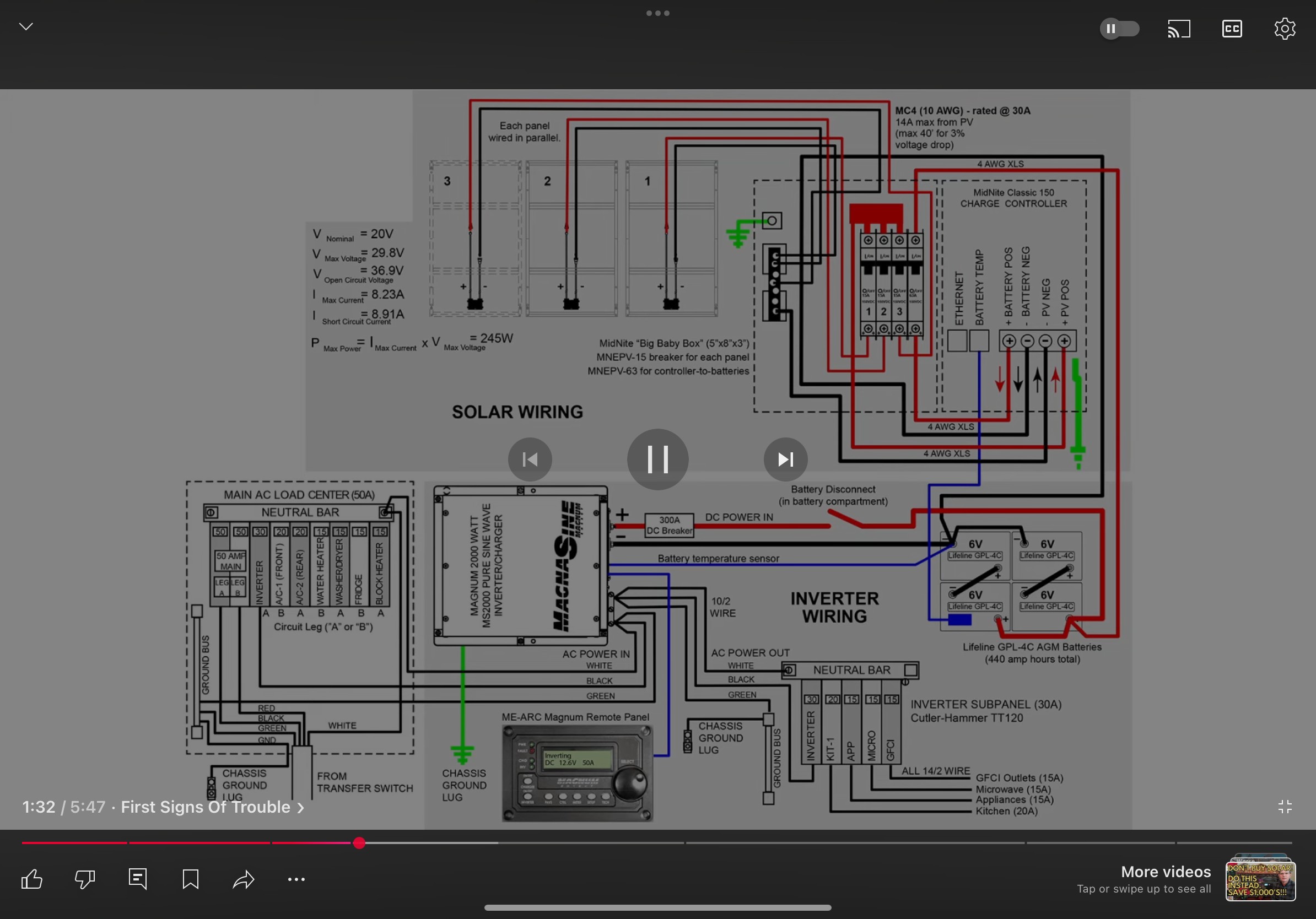Open the More videos suggested thumbnail
1316x919 pixels.
coord(1260,879)
